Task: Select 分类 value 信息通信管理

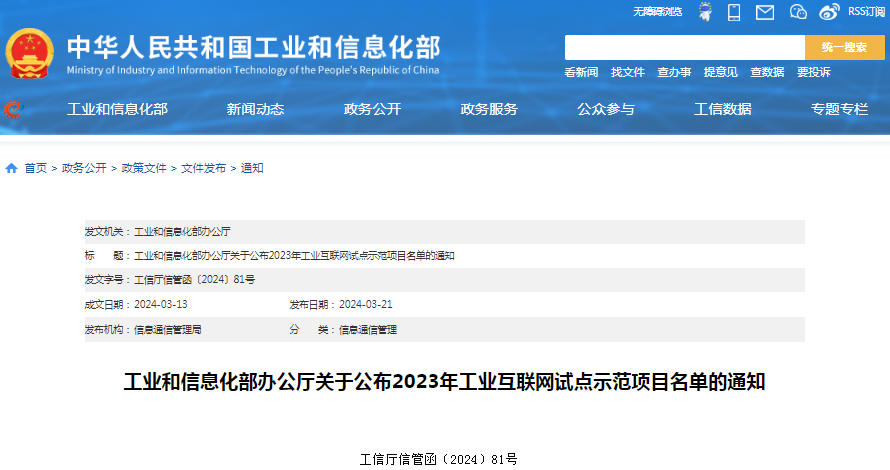Action: point(368,330)
